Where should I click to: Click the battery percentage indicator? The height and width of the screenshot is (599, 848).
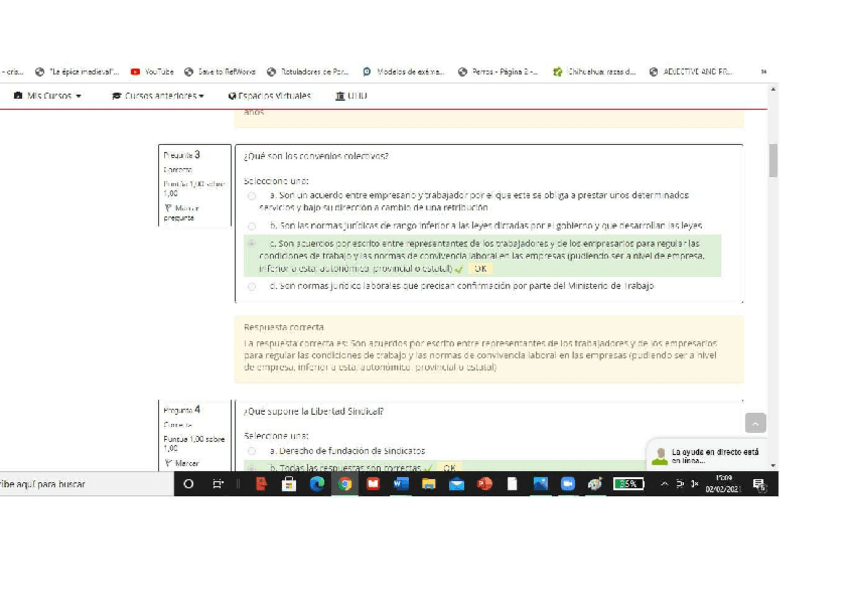628,484
